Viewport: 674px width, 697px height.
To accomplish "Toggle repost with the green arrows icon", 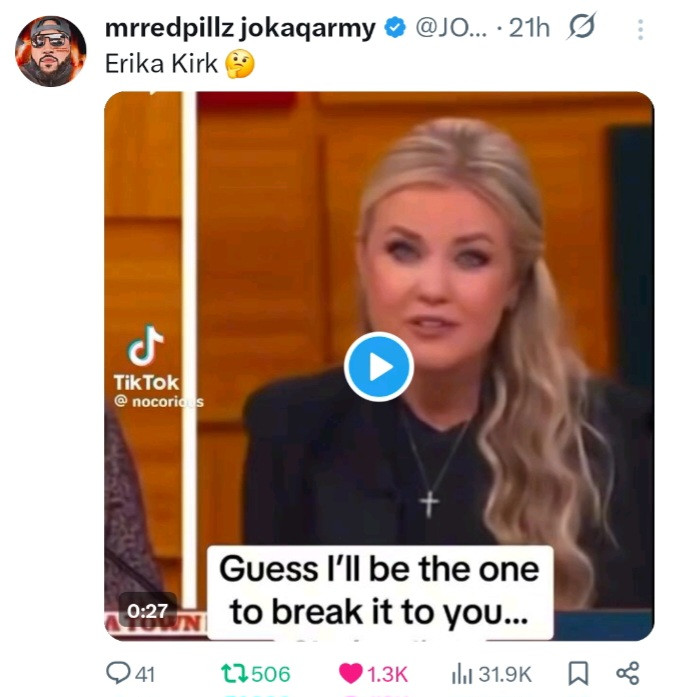I will 235,673.
